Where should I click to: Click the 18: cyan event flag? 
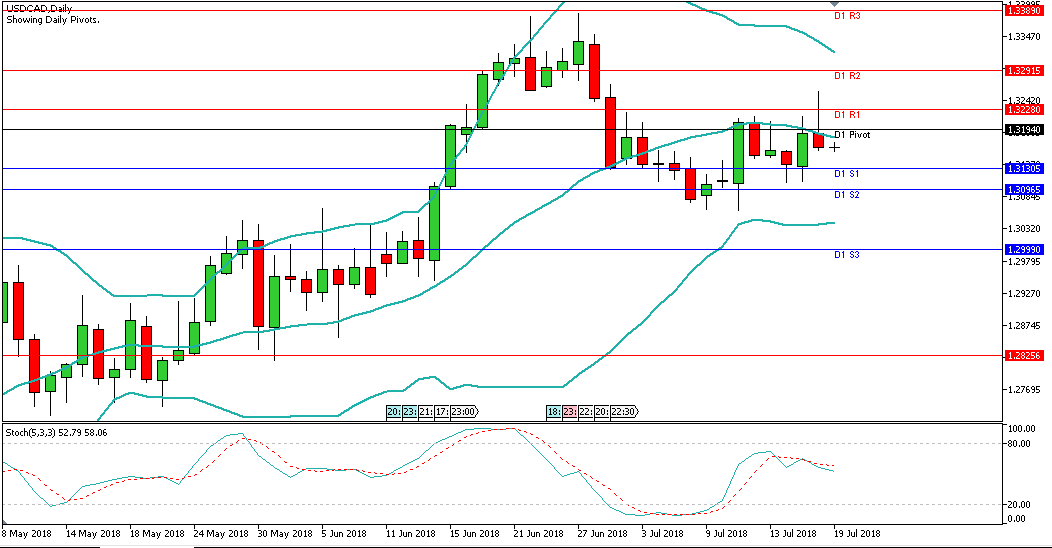pos(554,411)
